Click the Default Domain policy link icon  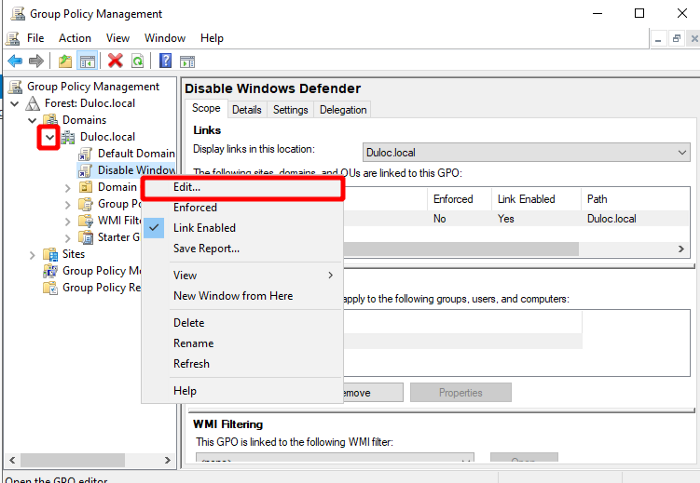[x=85, y=154]
